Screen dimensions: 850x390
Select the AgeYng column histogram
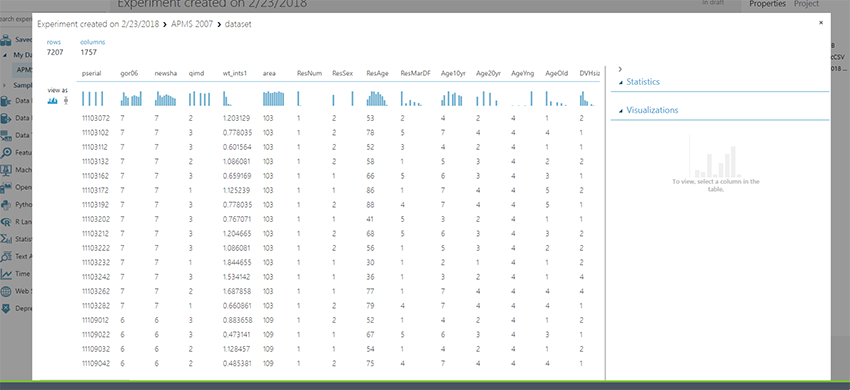522,99
